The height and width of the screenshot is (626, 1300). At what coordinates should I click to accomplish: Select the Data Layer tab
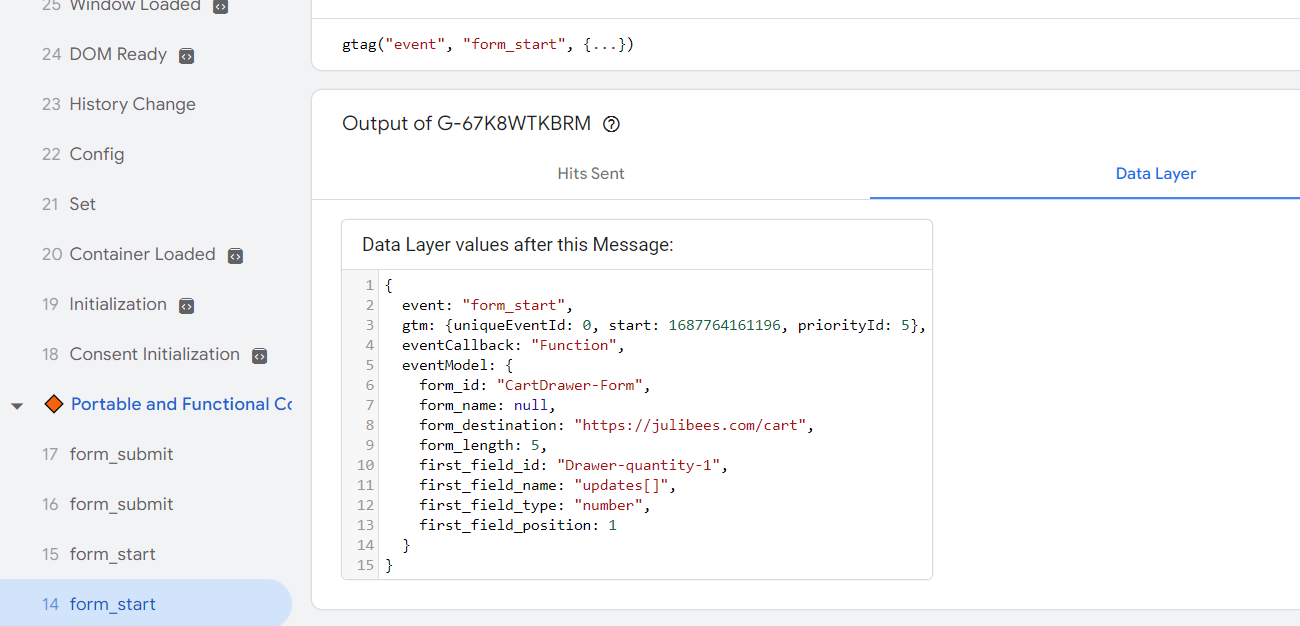coord(1155,173)
